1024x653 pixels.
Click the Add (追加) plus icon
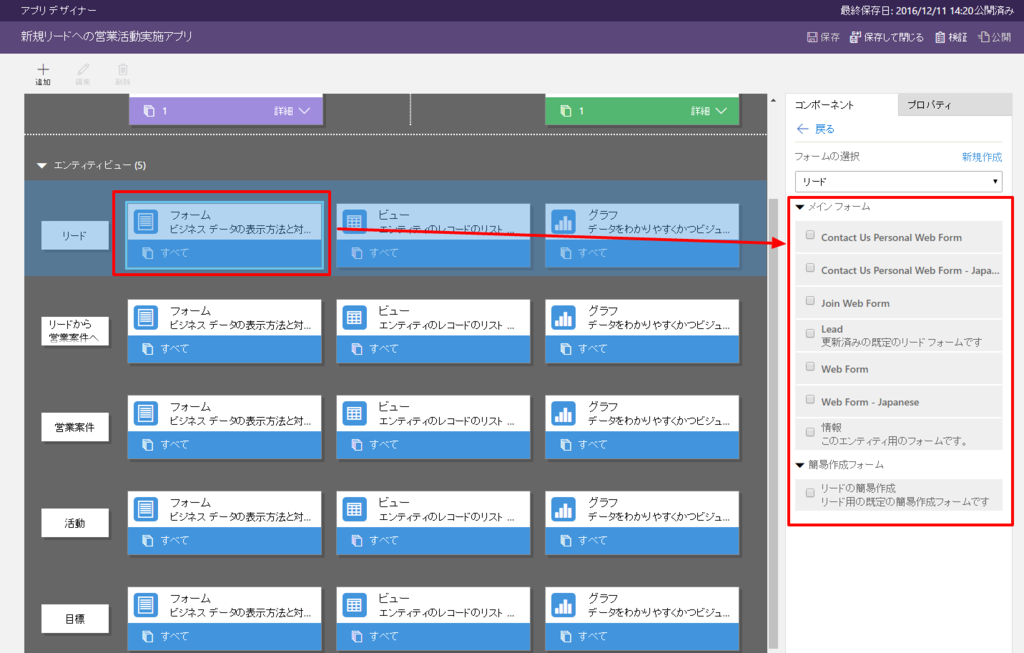point(43,69)
